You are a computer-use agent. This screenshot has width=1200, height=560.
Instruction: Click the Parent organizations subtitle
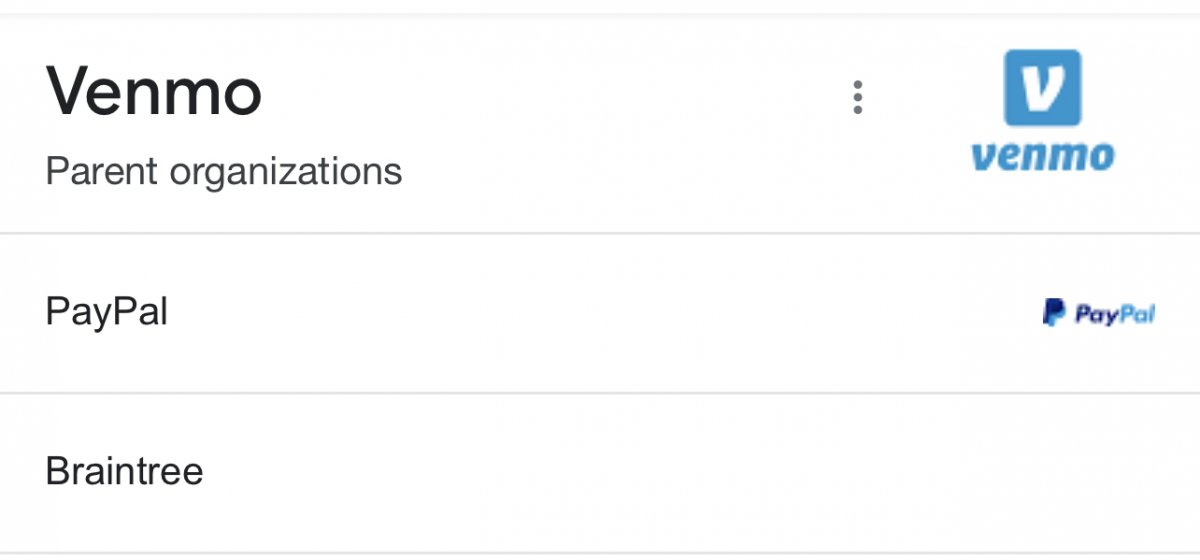coord(224,172)
